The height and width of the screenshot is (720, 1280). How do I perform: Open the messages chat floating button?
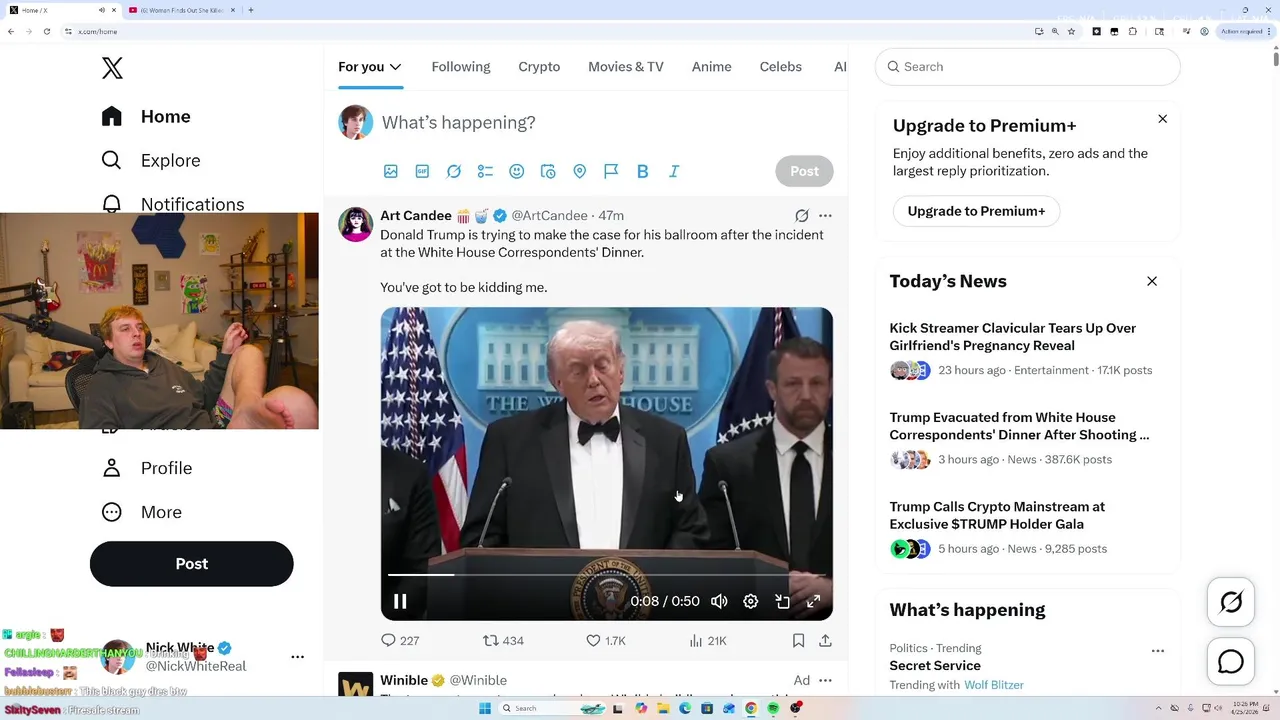1231,662
